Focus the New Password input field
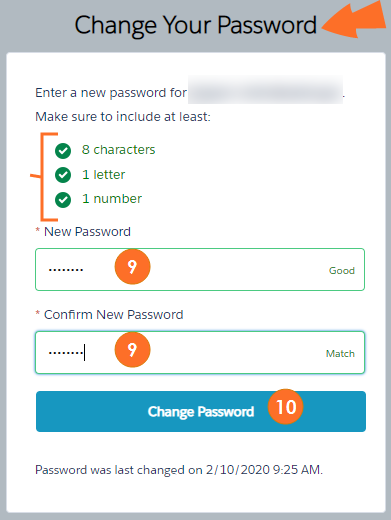Image resolution: width=391 pixels, height=520 pixels. pyautogui.click(x=200, y=269)
